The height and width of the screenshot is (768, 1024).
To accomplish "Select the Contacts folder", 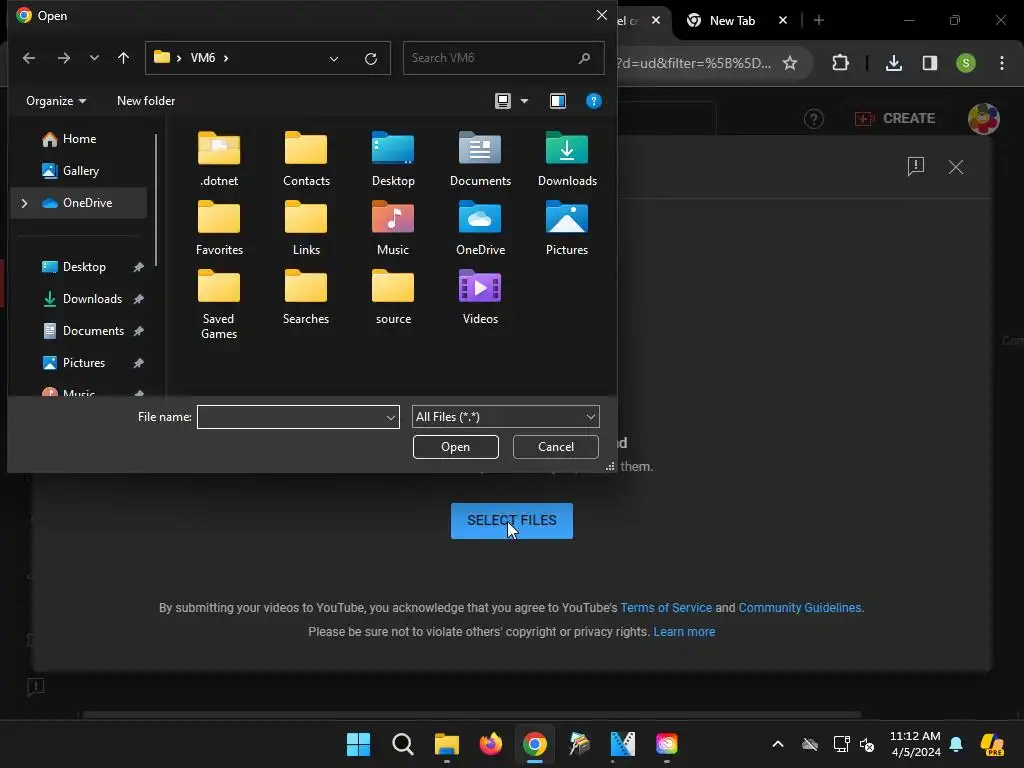I will pyautogui.click(x=306, y=159).
